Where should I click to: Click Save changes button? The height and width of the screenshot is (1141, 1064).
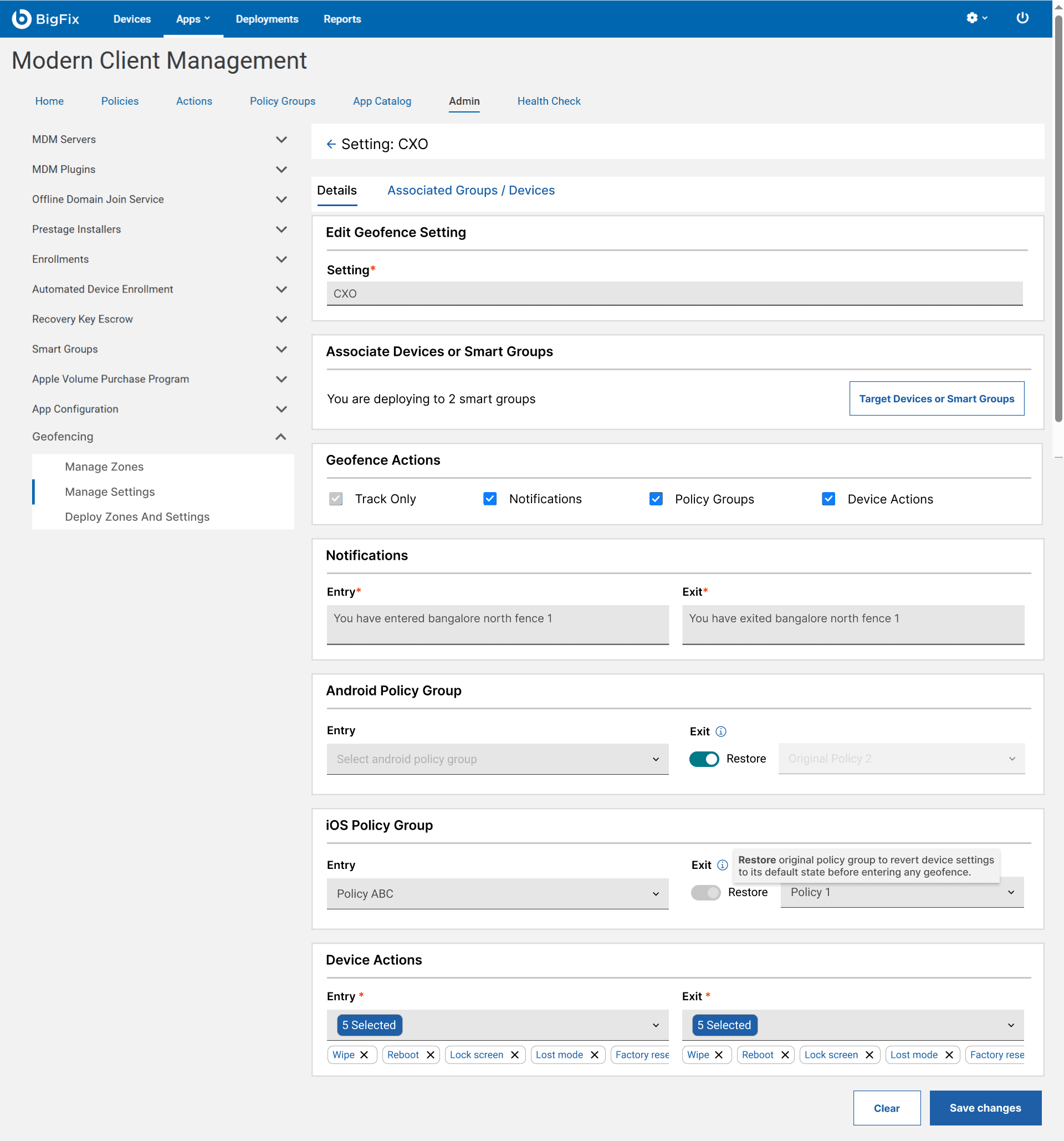click(985, 1108)
